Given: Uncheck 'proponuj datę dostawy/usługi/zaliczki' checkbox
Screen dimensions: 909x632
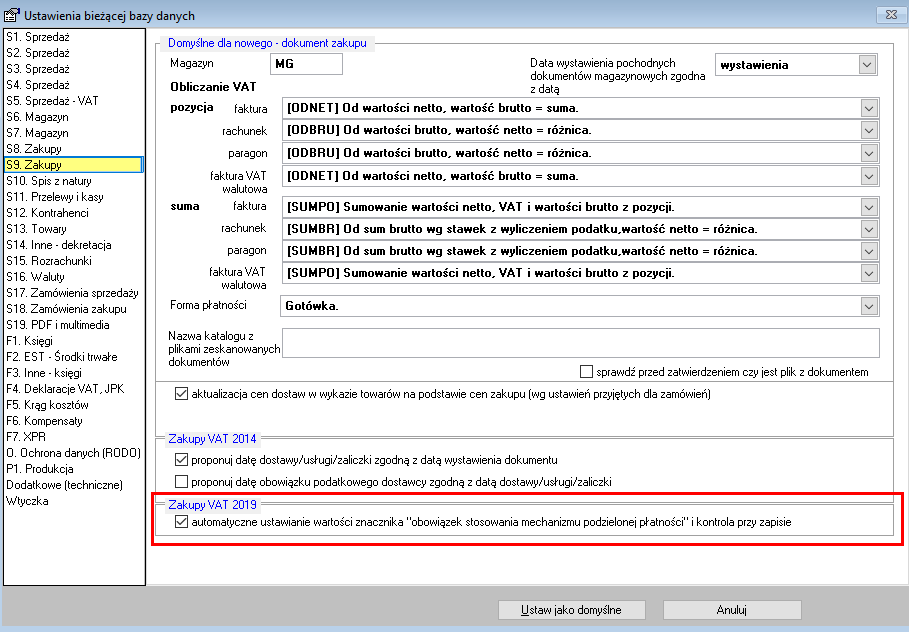Looking at the screenshot, I should (x=181, y=460).
